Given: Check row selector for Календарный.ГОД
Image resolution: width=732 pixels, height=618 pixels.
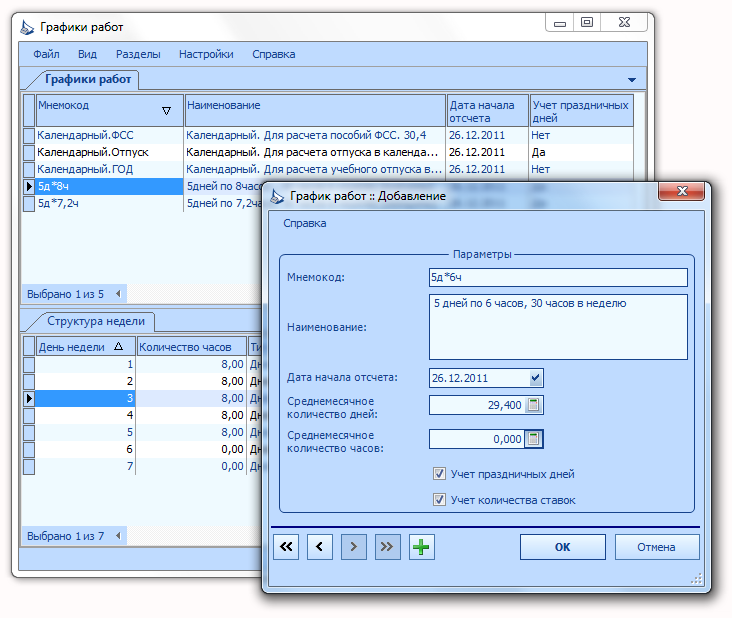Looking at the screenshot, I should tap(29, 169).
